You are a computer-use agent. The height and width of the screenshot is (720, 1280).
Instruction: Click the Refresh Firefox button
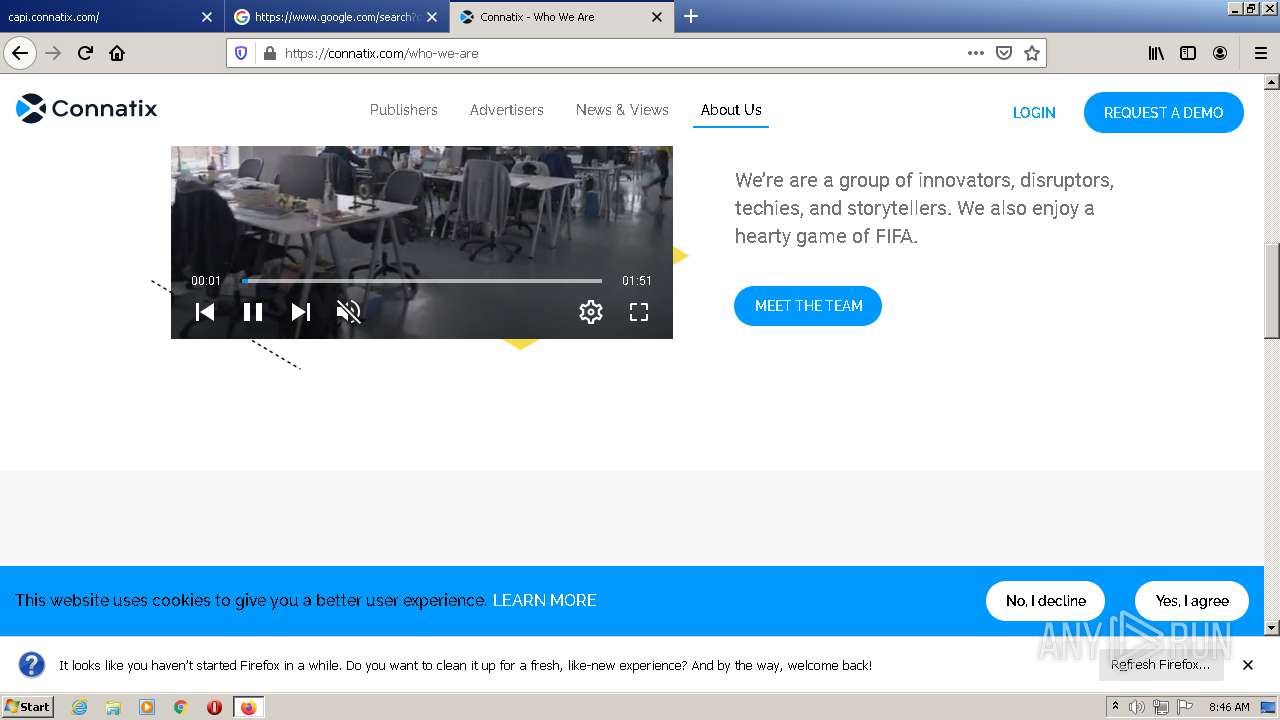(1161, 665)
